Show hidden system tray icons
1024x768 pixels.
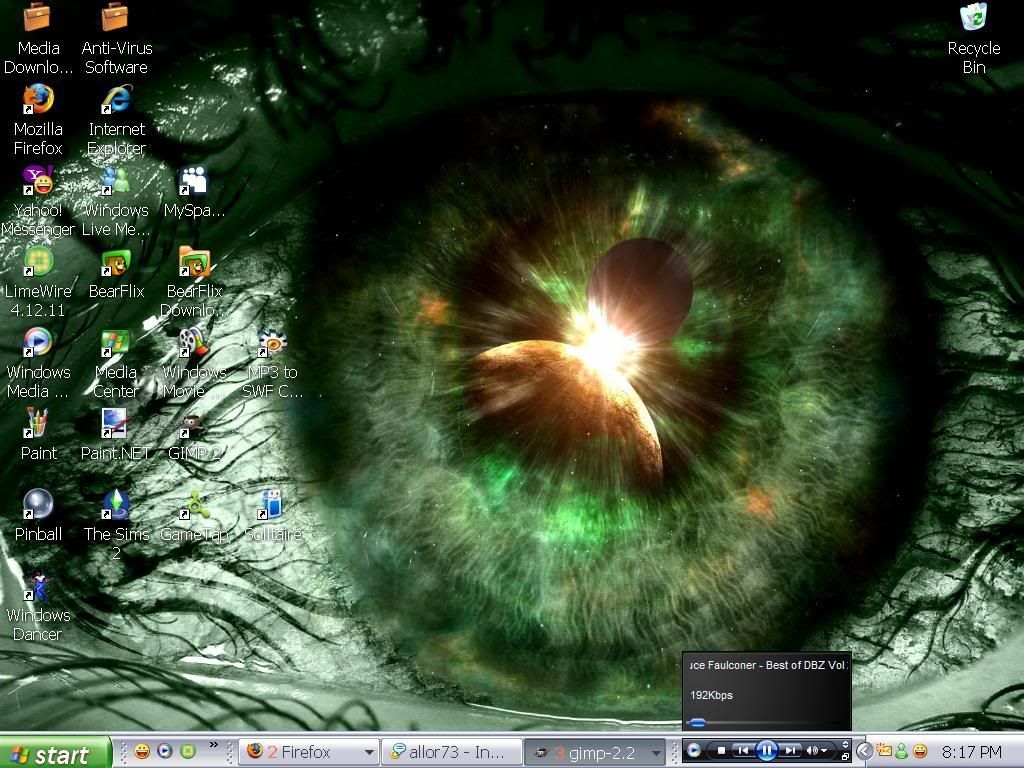[864, 751]
